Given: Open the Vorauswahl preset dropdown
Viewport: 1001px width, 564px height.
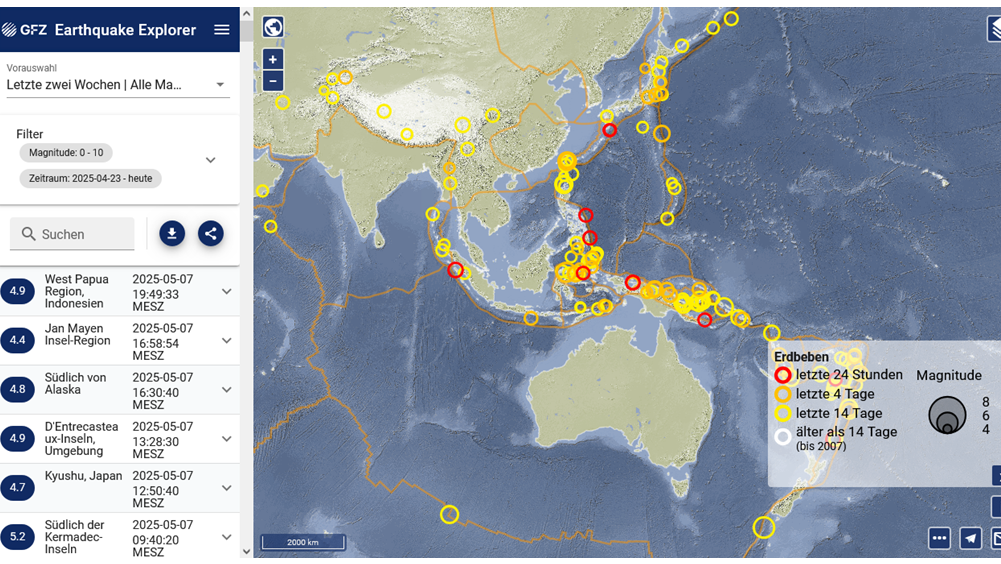Looking at the screenshot, I should click(118, 85).
